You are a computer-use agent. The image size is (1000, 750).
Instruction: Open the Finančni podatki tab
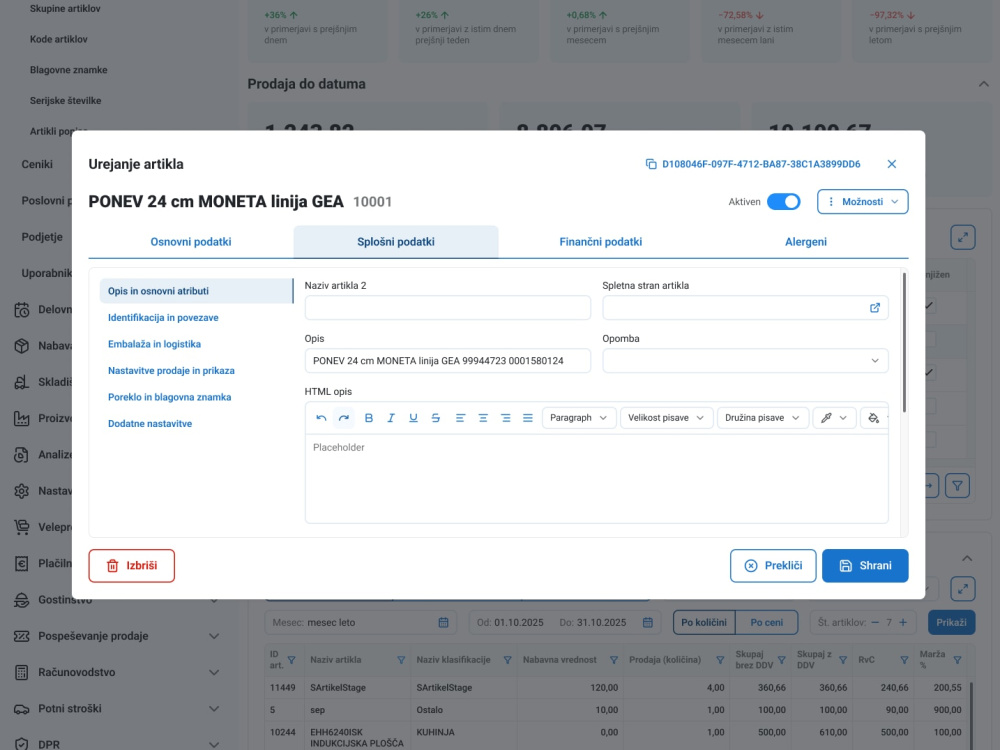coord(600,242)
